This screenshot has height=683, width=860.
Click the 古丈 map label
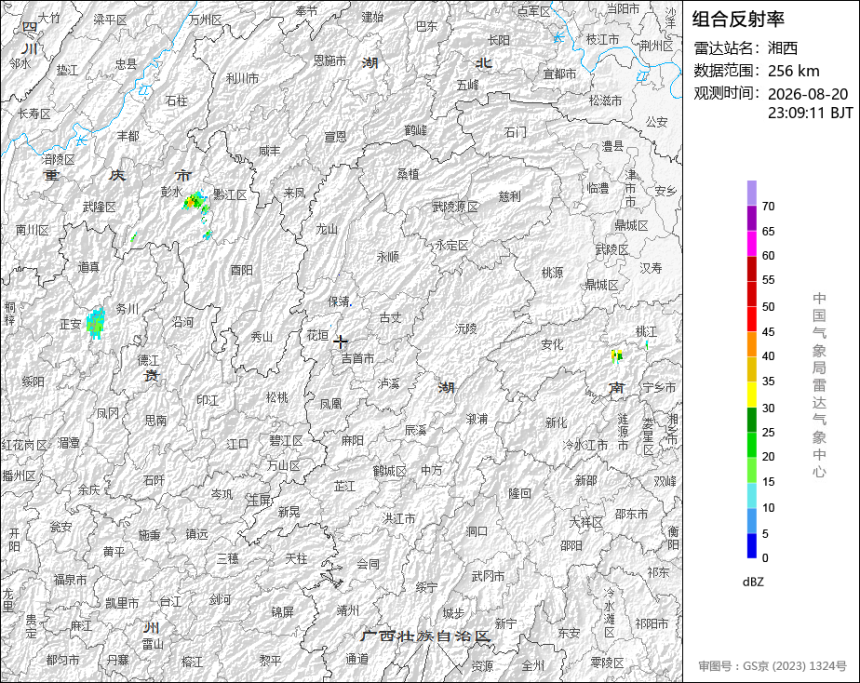(x=391, y=318)
